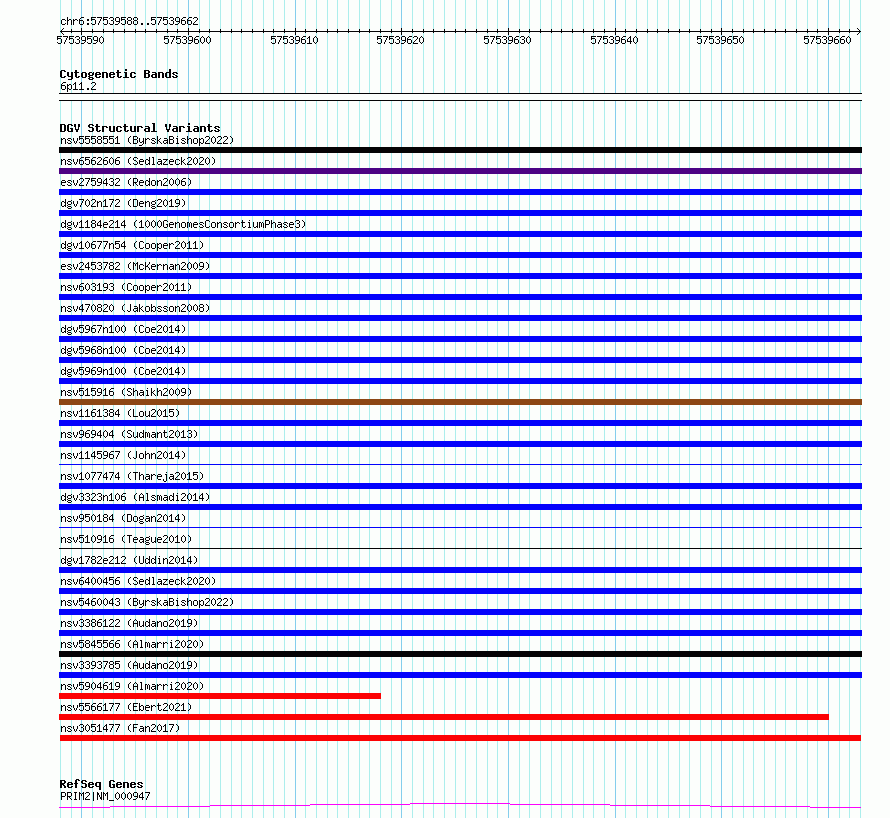
Task: Click ruler position 57539640
Action: coord(614,40)
